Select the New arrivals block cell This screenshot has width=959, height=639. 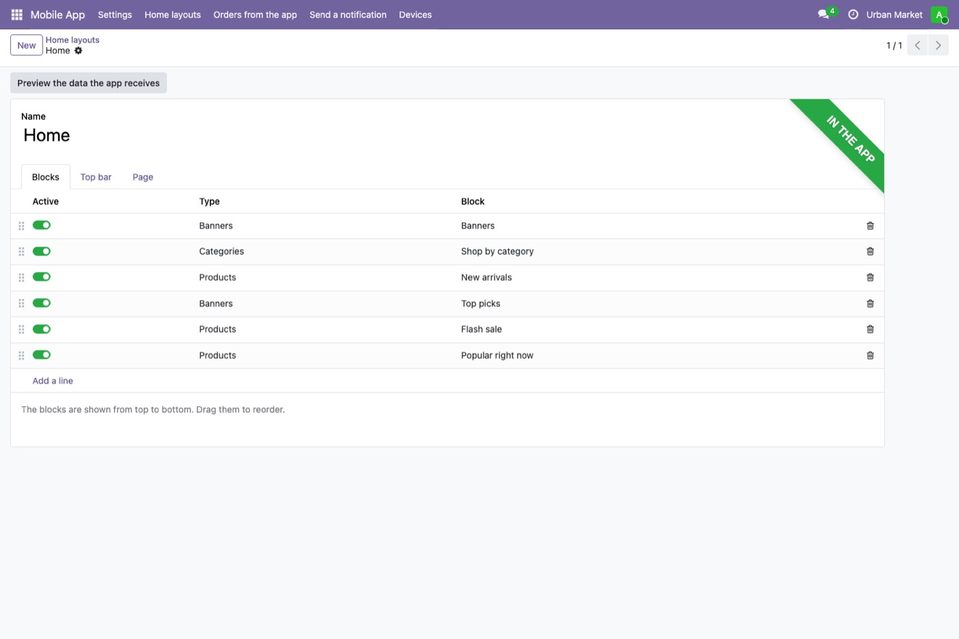pyautogui.click(x=486, y=278)
